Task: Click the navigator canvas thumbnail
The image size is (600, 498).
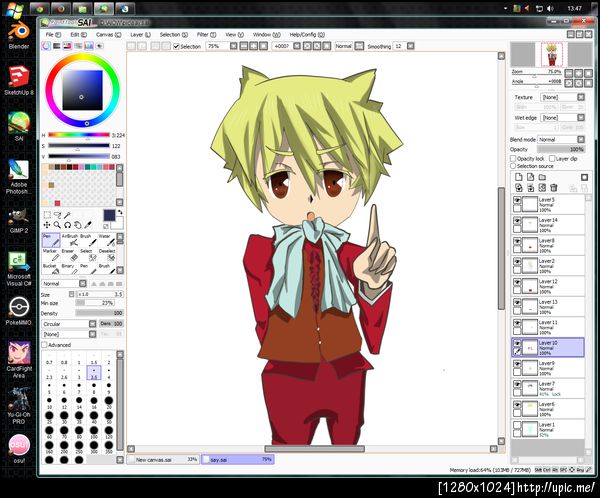Action: coord(551,55)
